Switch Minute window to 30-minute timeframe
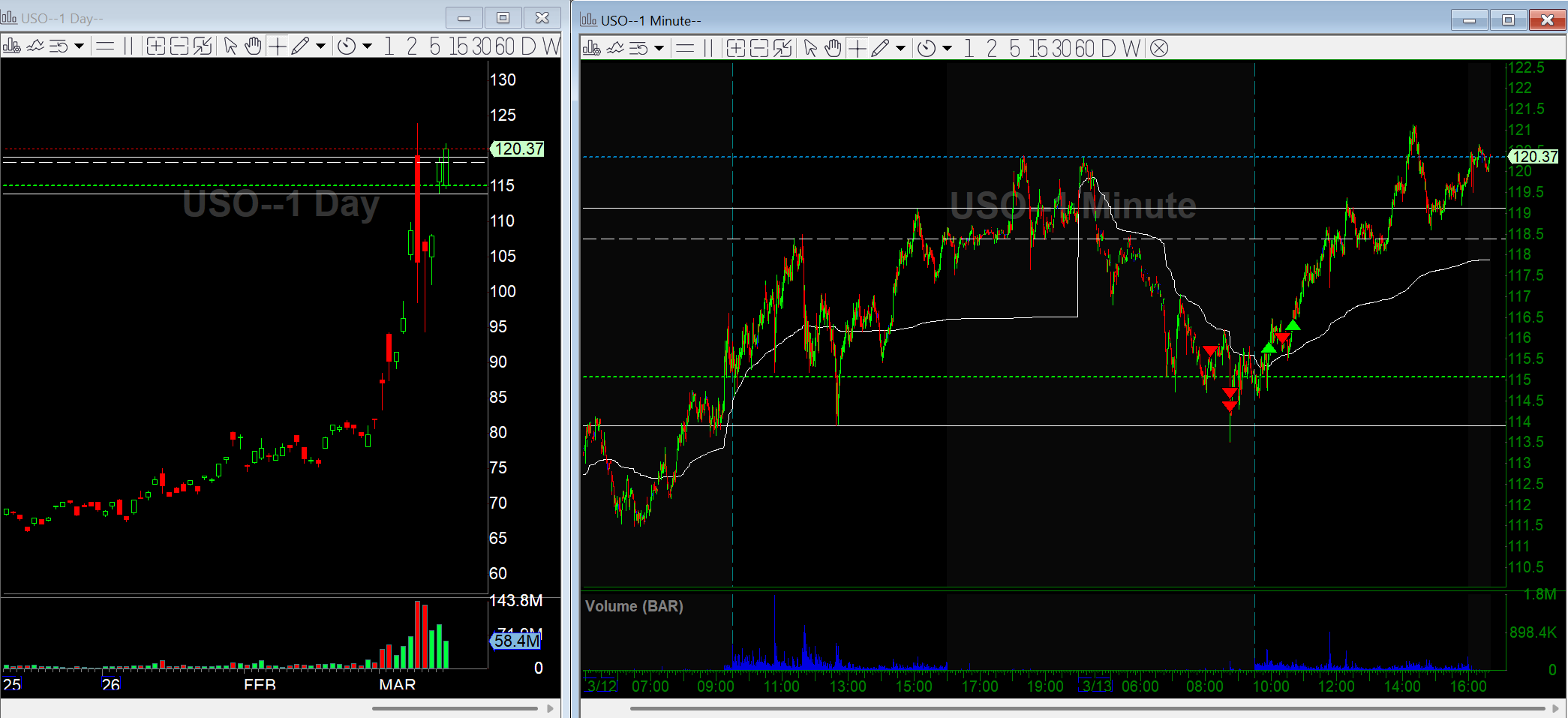Screen dimensions: 1568x718 pos(1062,49)
